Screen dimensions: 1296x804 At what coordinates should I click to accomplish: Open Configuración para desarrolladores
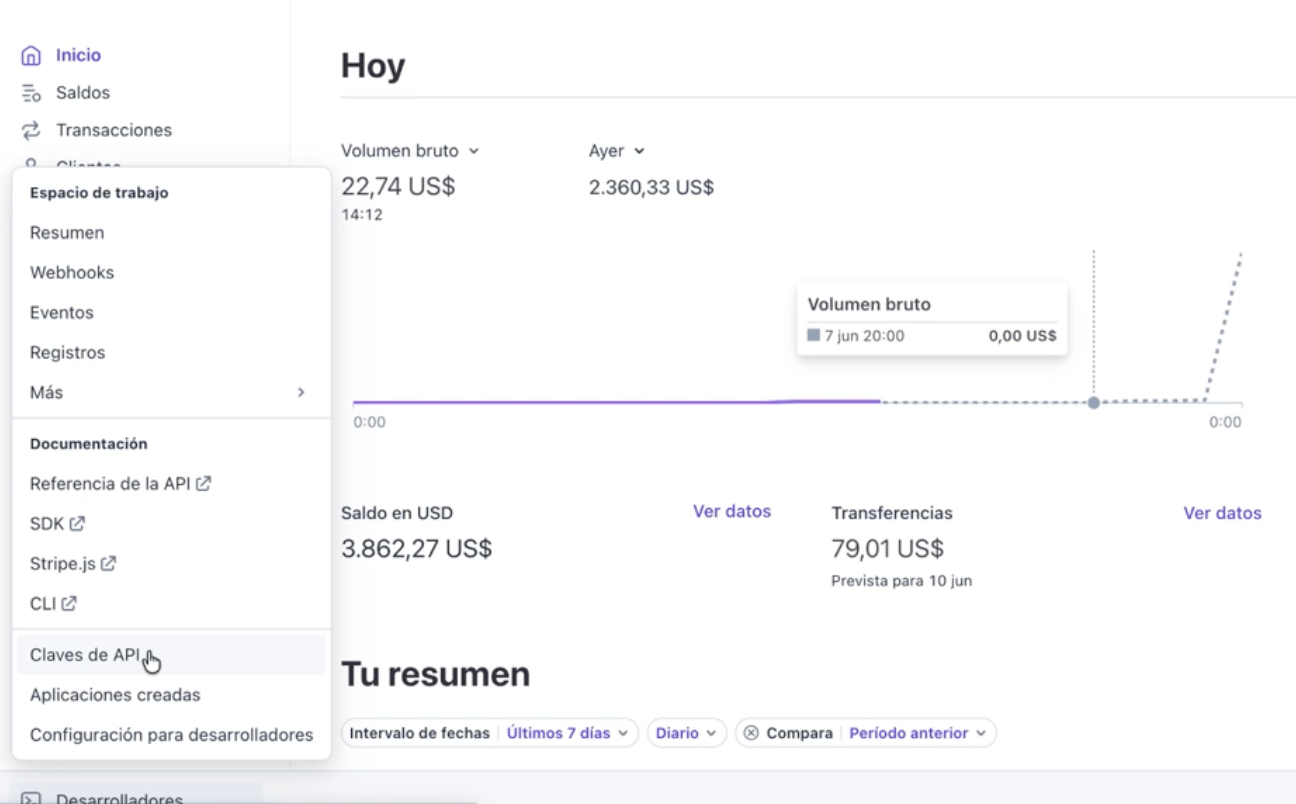(171, 735)
